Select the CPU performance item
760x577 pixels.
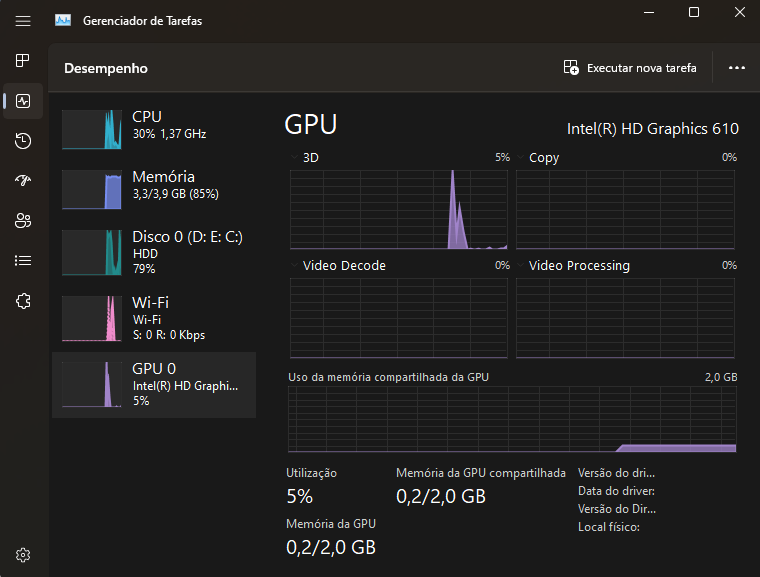pos(154,129)
